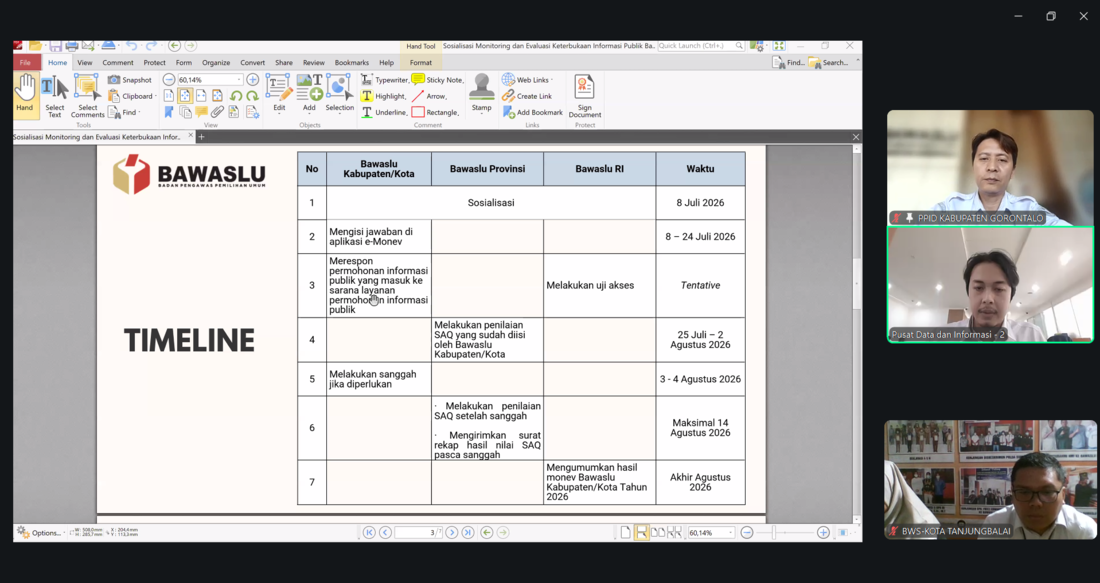The width and height of the screenshot is (1100, 583).
Task: Zoom out using ribbon minus button
Action: (x=168, y=80)
